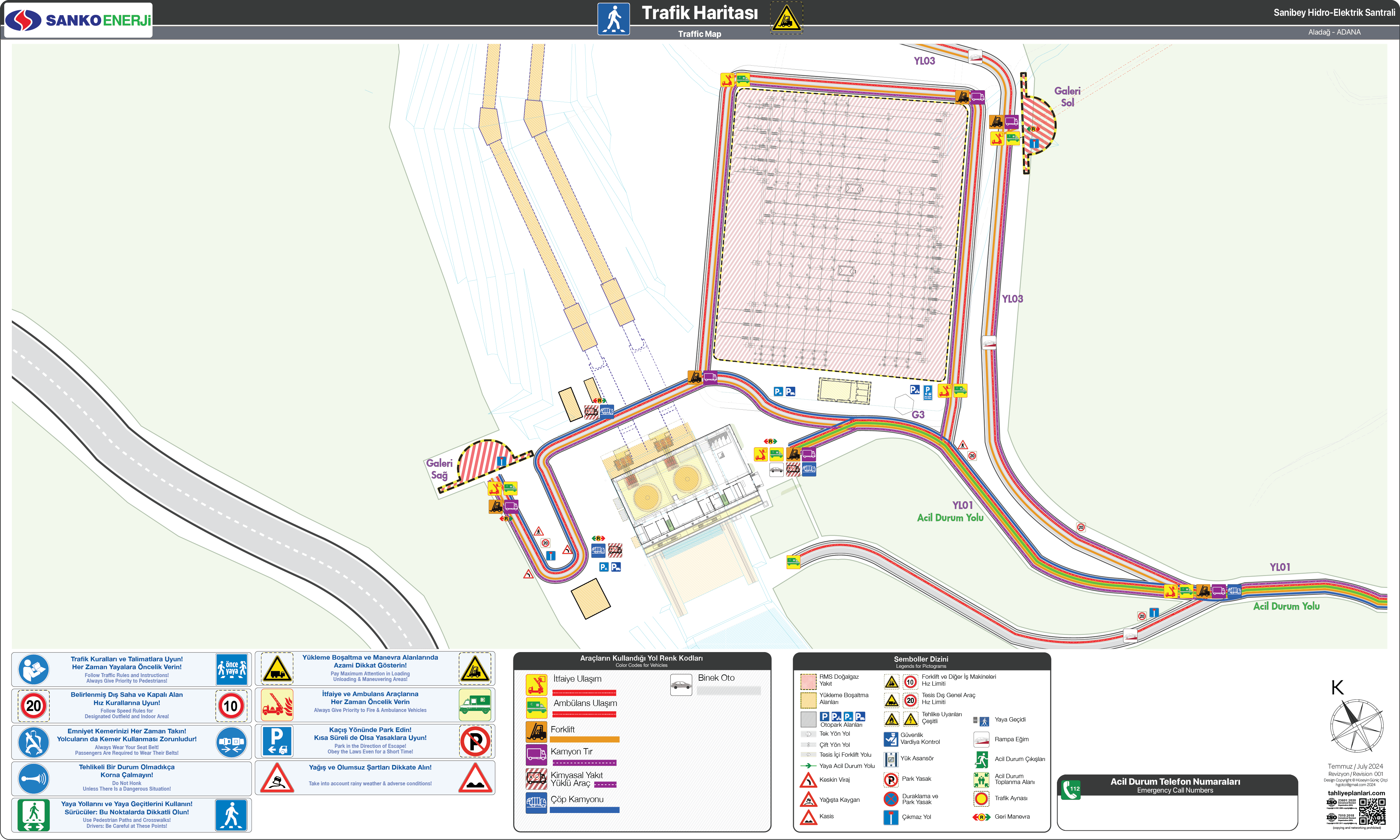Viewport: 1400px width, 840px height.
Task: Click the SANKO ENERJİ logo
Action: click(78, 20)
